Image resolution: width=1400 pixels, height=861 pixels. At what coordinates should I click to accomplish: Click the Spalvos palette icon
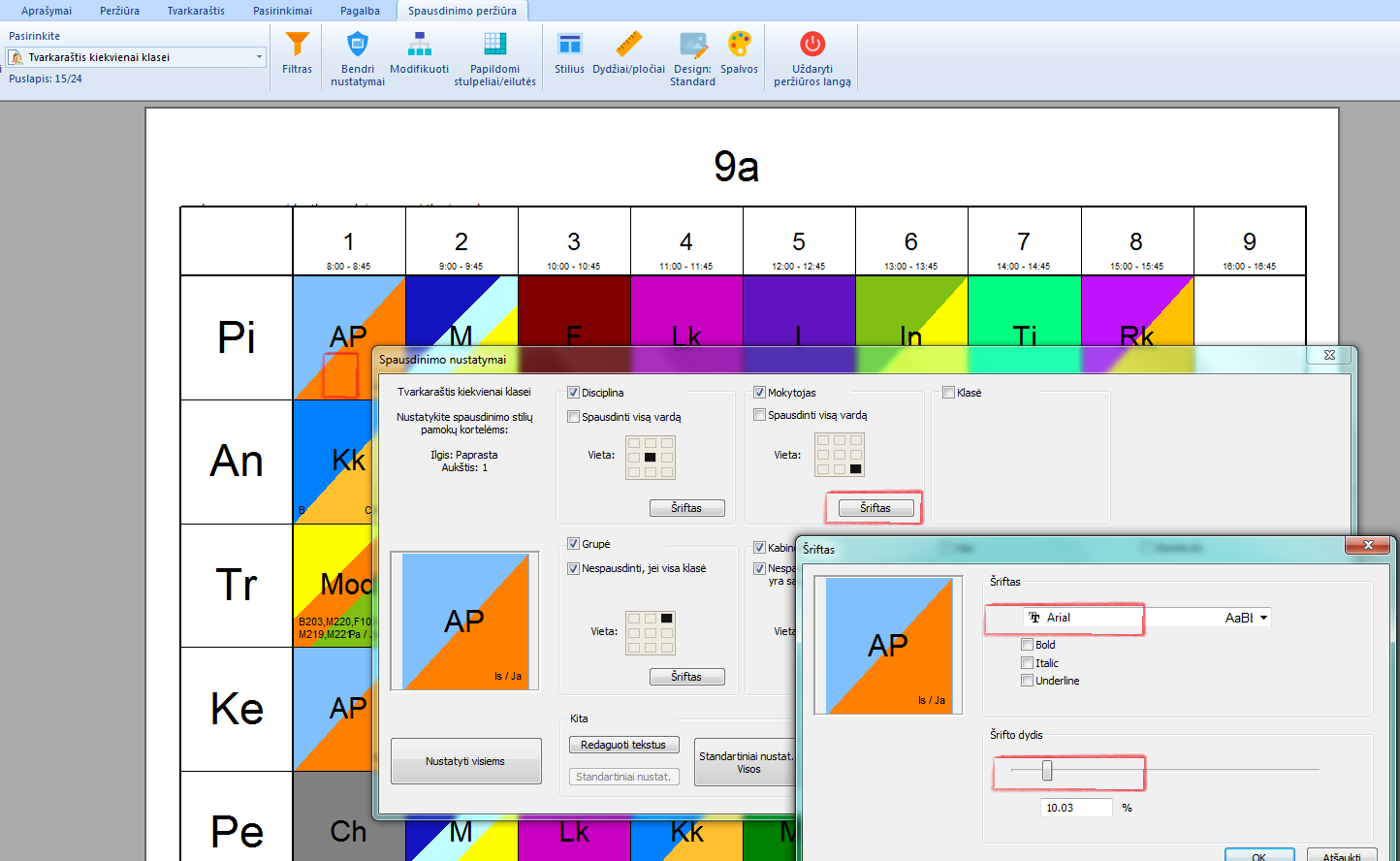[x=739, y=46]
